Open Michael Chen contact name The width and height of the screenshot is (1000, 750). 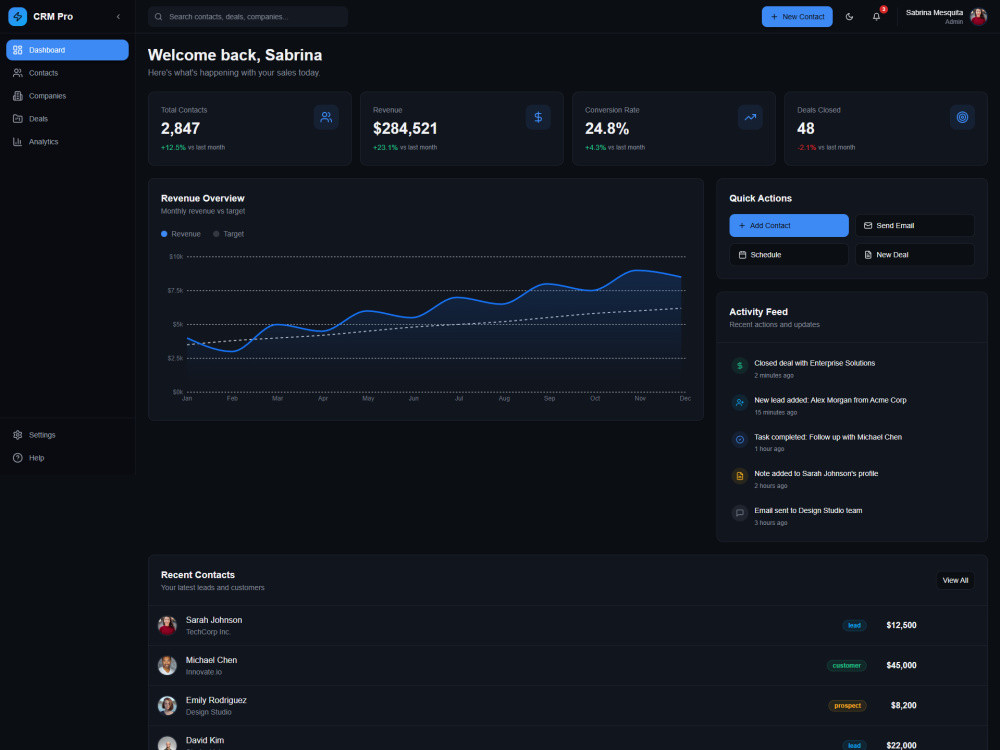tap(211, 660)
